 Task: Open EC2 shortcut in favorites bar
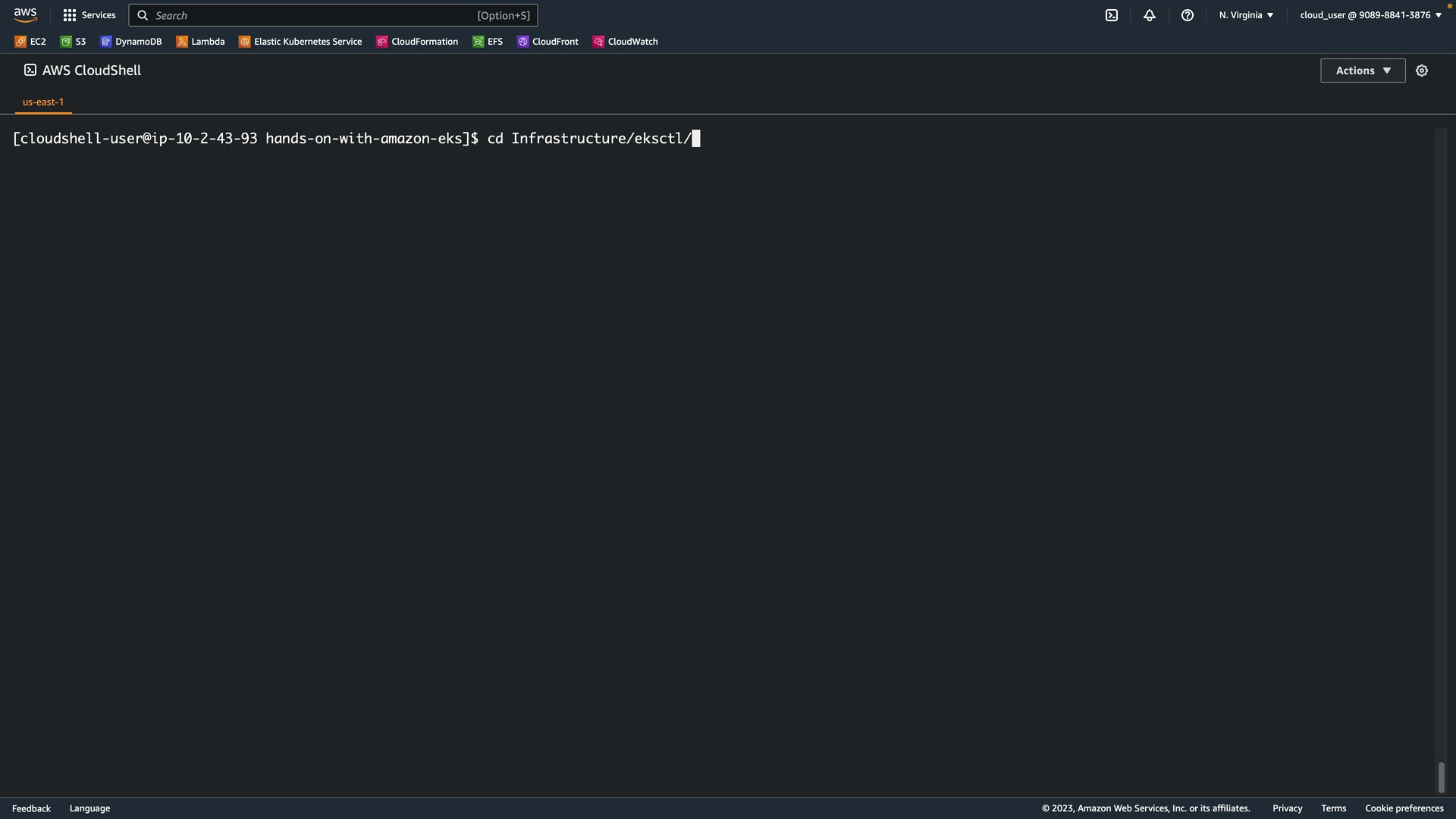coord(30,42)
